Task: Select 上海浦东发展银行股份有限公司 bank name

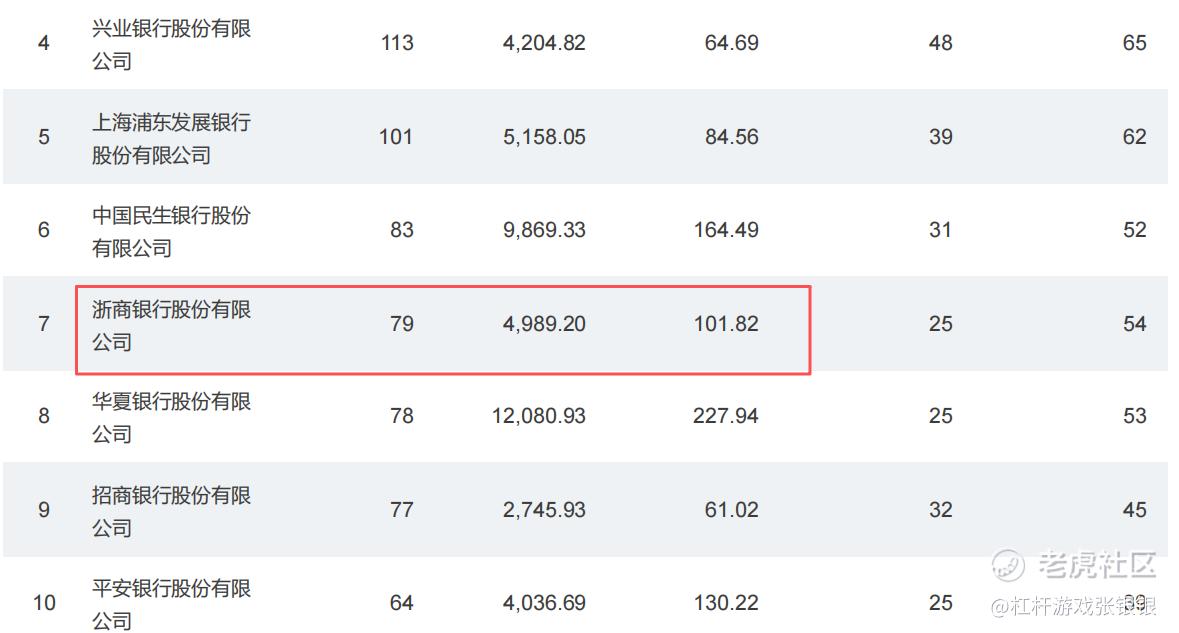Action: click(171, 138)
